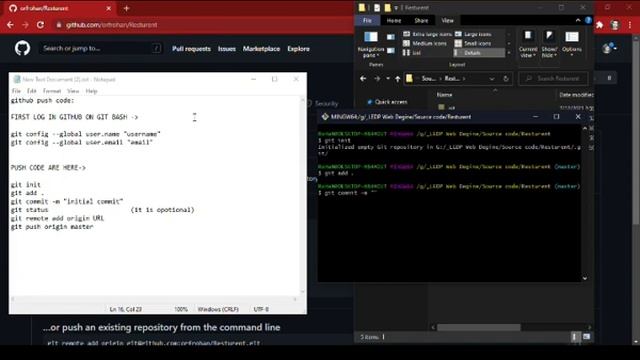Open Home tab in File Explorer ribbon
The height and width of the screenshot is (360, 640).
(394, 20)
